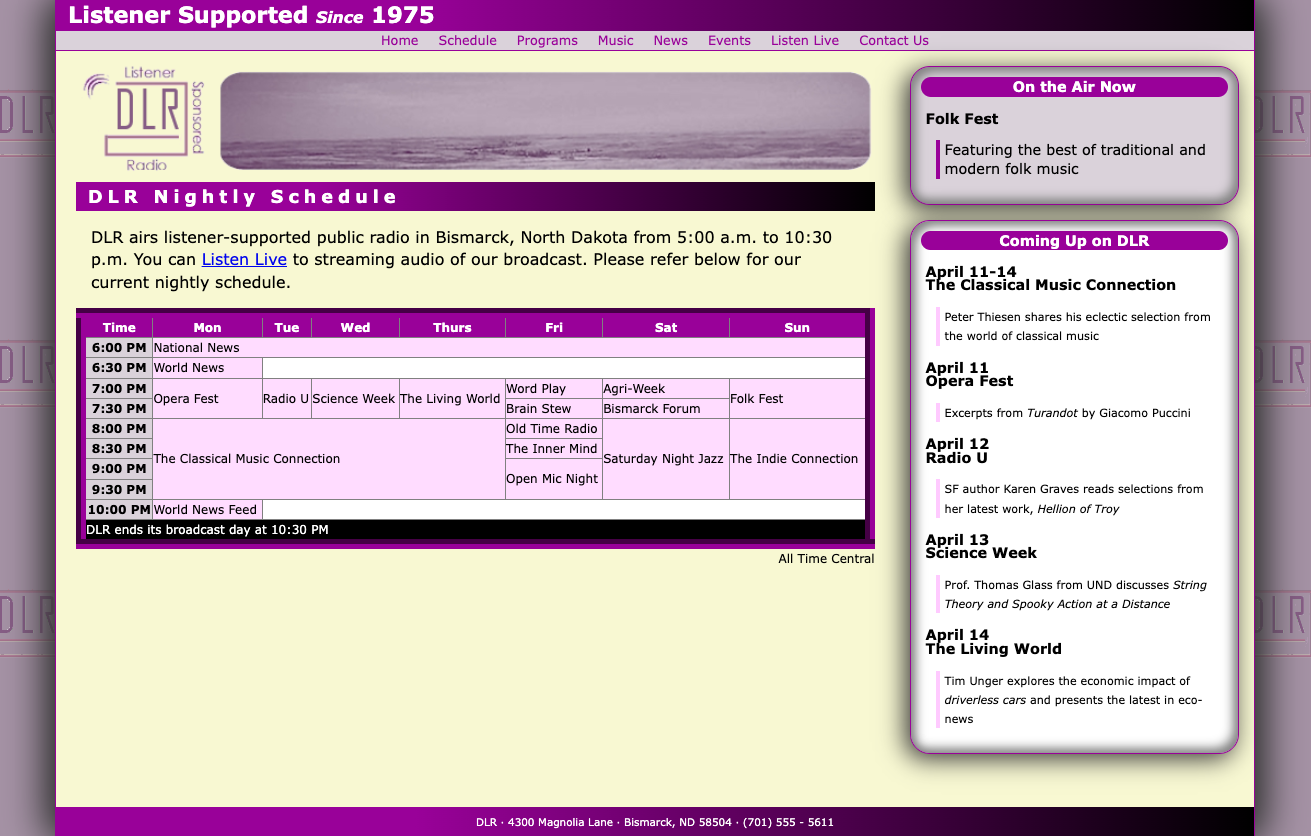This screenshot has height=836, width=1311.
Task: Follow the Listen Live link in the paragraph
Action: pos(244,260)
